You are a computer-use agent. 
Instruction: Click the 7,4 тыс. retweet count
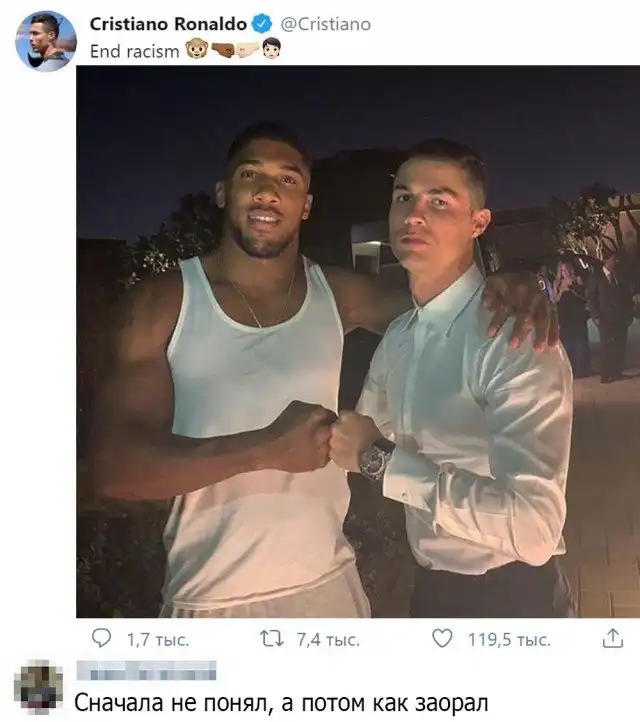click(328, 640)
